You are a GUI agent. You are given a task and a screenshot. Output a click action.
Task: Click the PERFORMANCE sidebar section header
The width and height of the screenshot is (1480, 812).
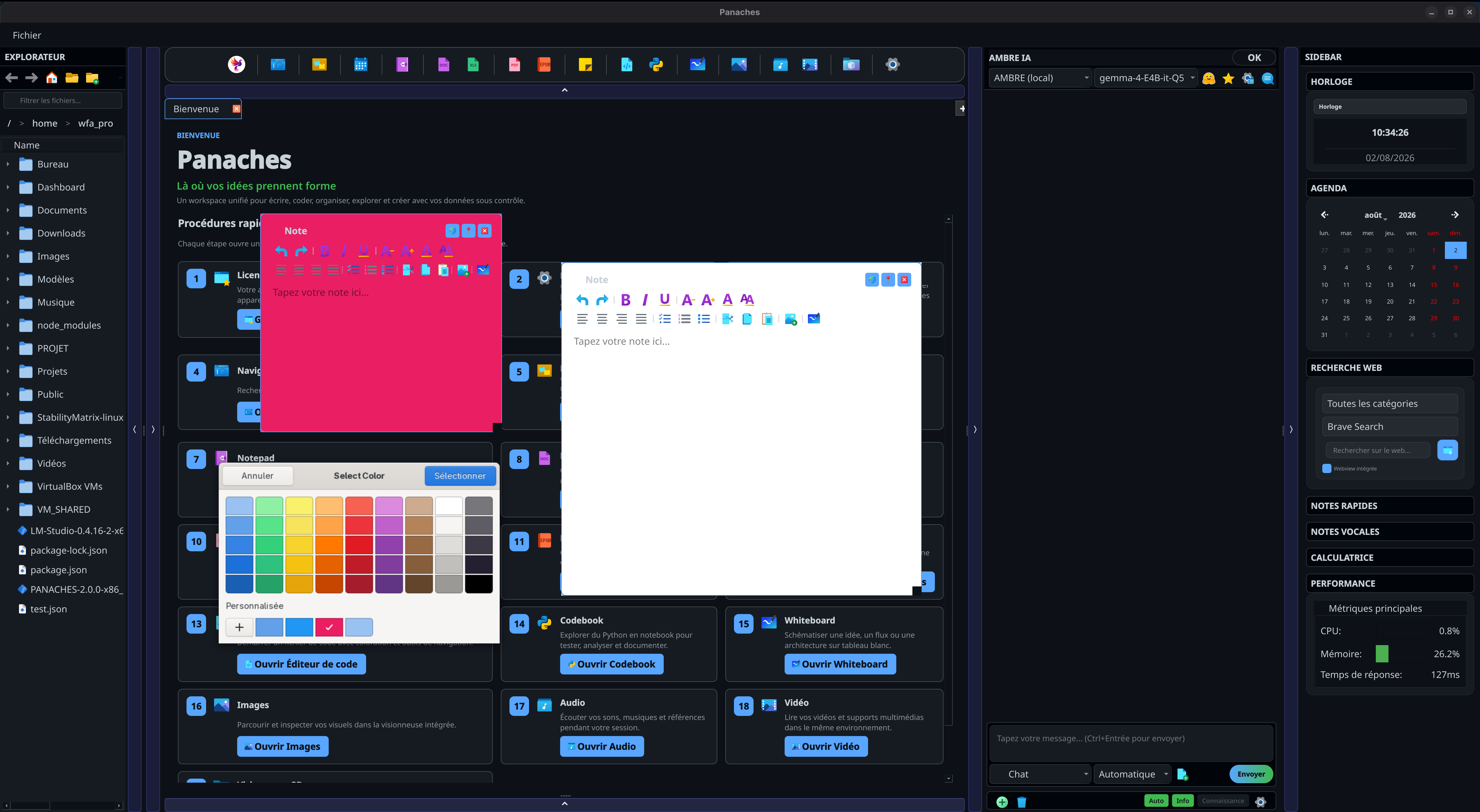[x=1389, y=584]
